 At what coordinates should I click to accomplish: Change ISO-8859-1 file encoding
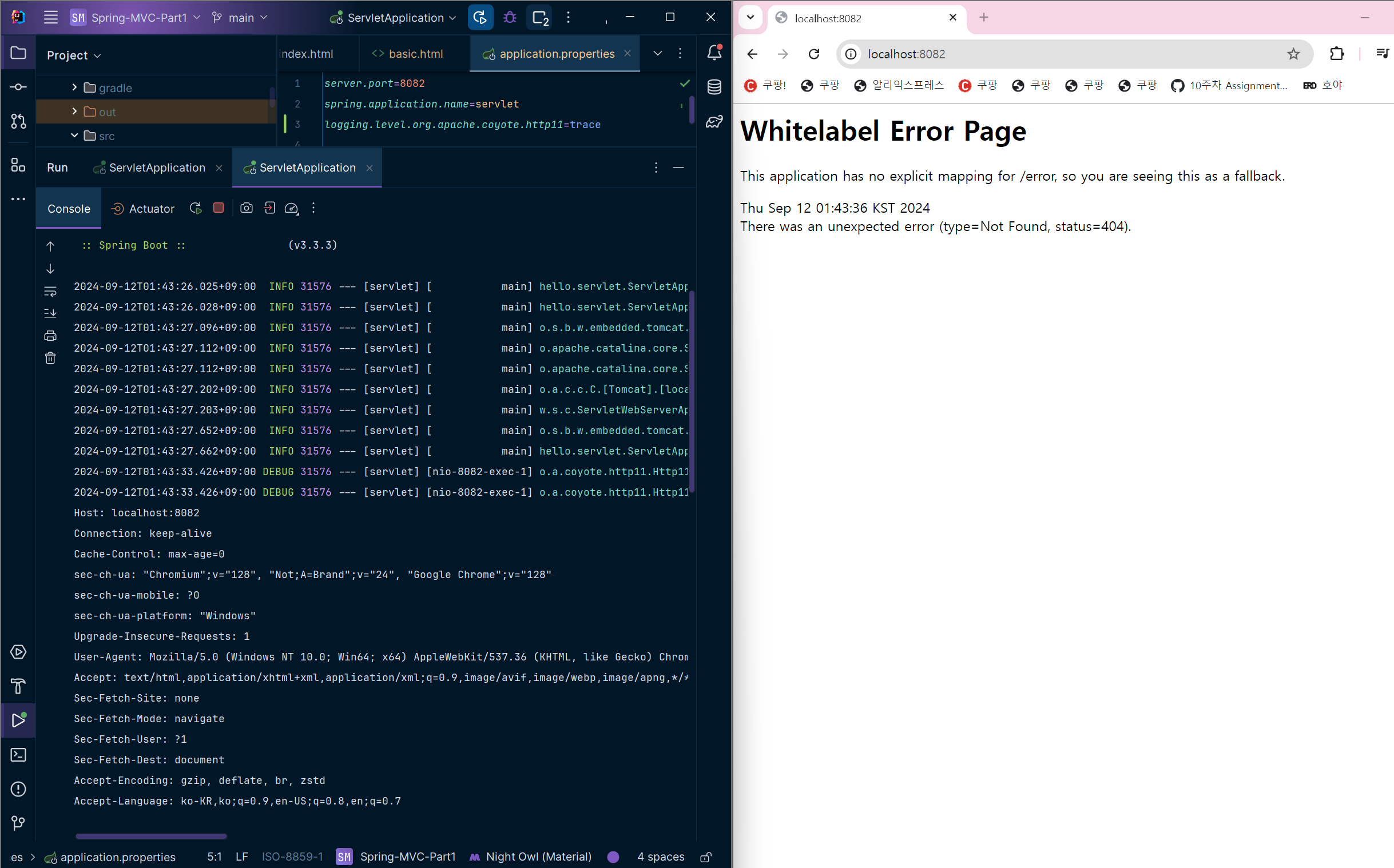pos(292,857)
